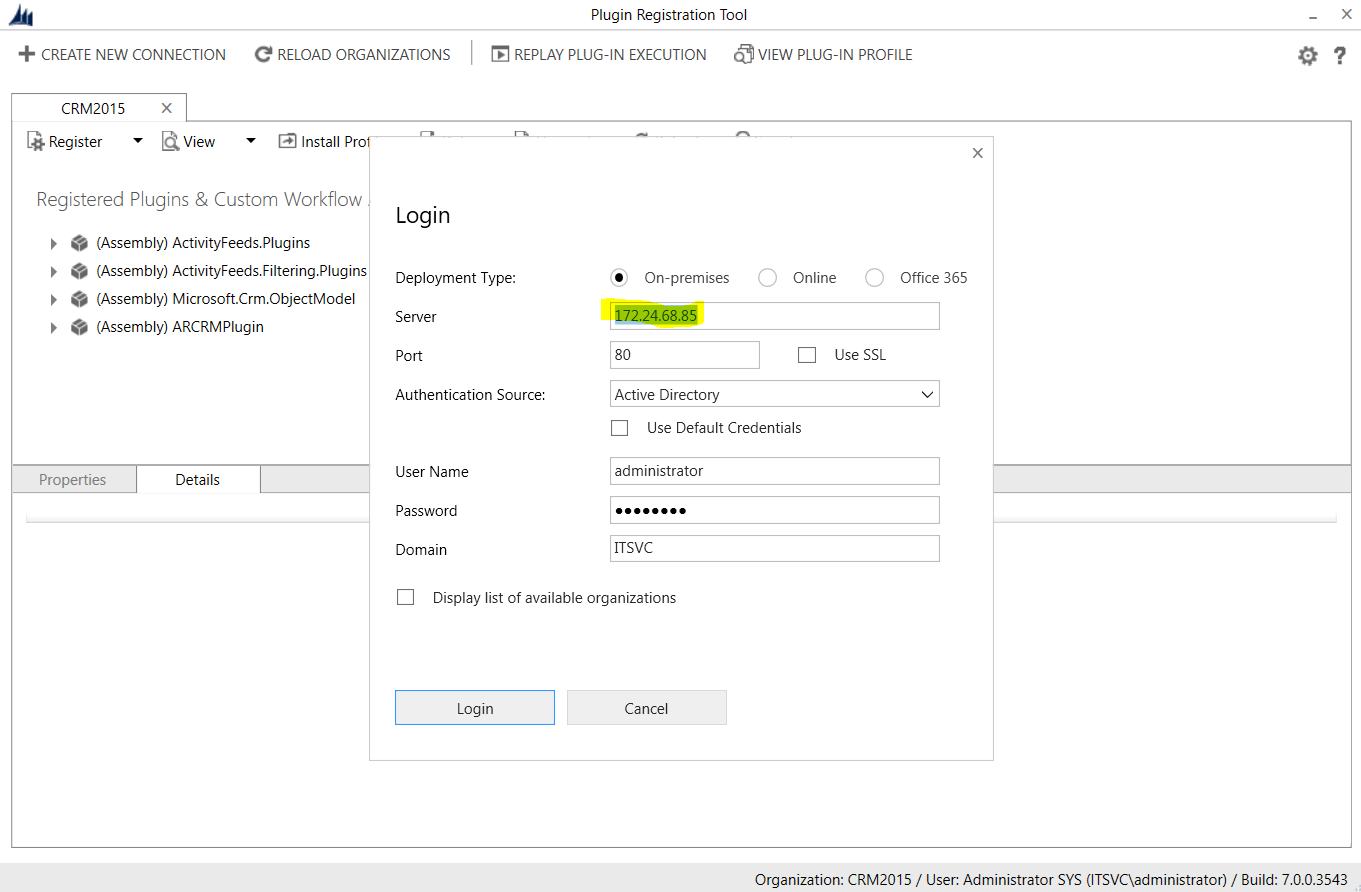This screenshot has height=892, width=1361.
Task: Expand the Microsoft.Crm.ObjectModel assembly node
Action: [x=53, y=299]
